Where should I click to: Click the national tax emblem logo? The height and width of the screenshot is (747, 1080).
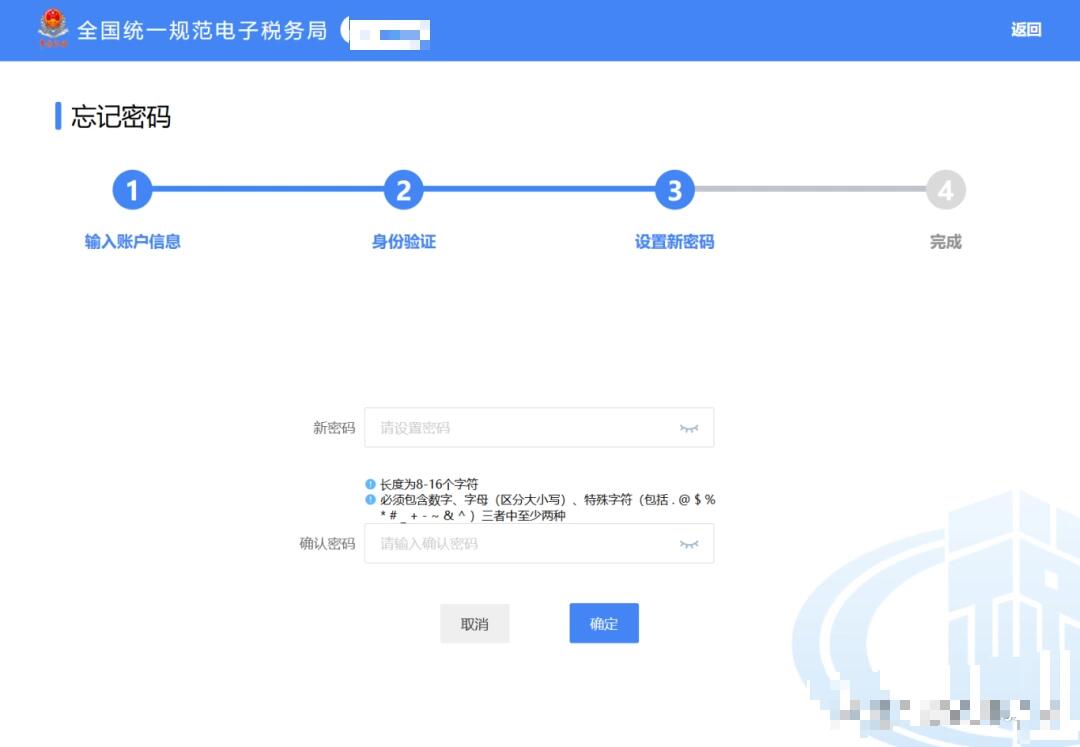[x=53, y=29]
